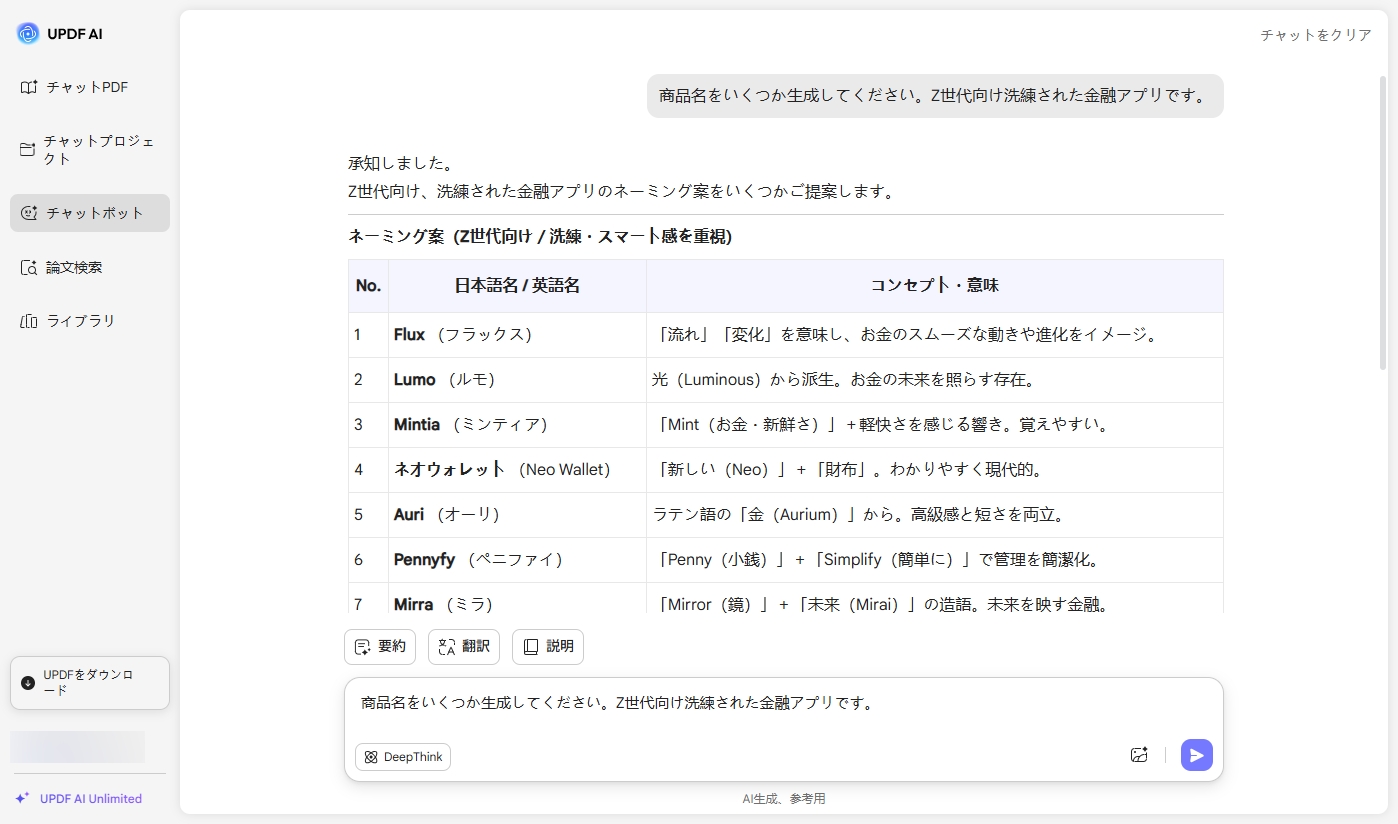Click the チャットPDF book icon

pos(29,87)
